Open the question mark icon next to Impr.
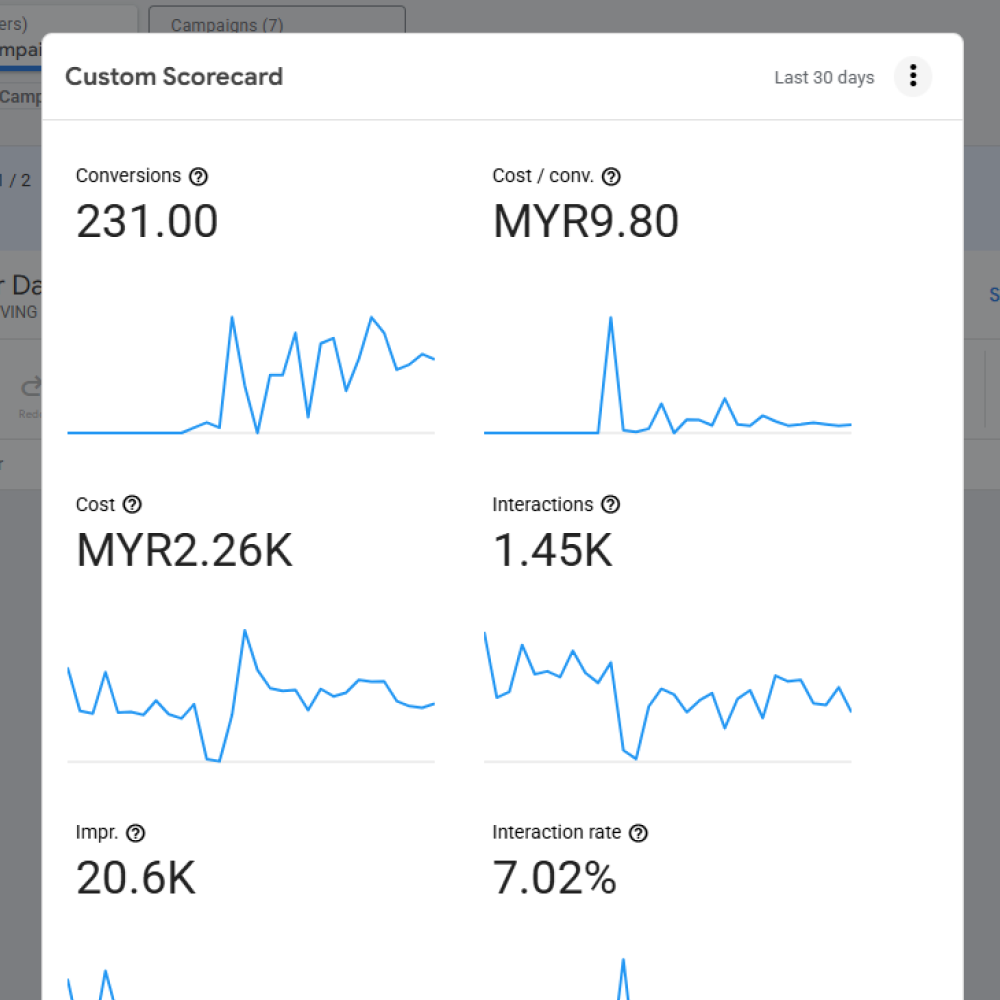 (136, 832)
